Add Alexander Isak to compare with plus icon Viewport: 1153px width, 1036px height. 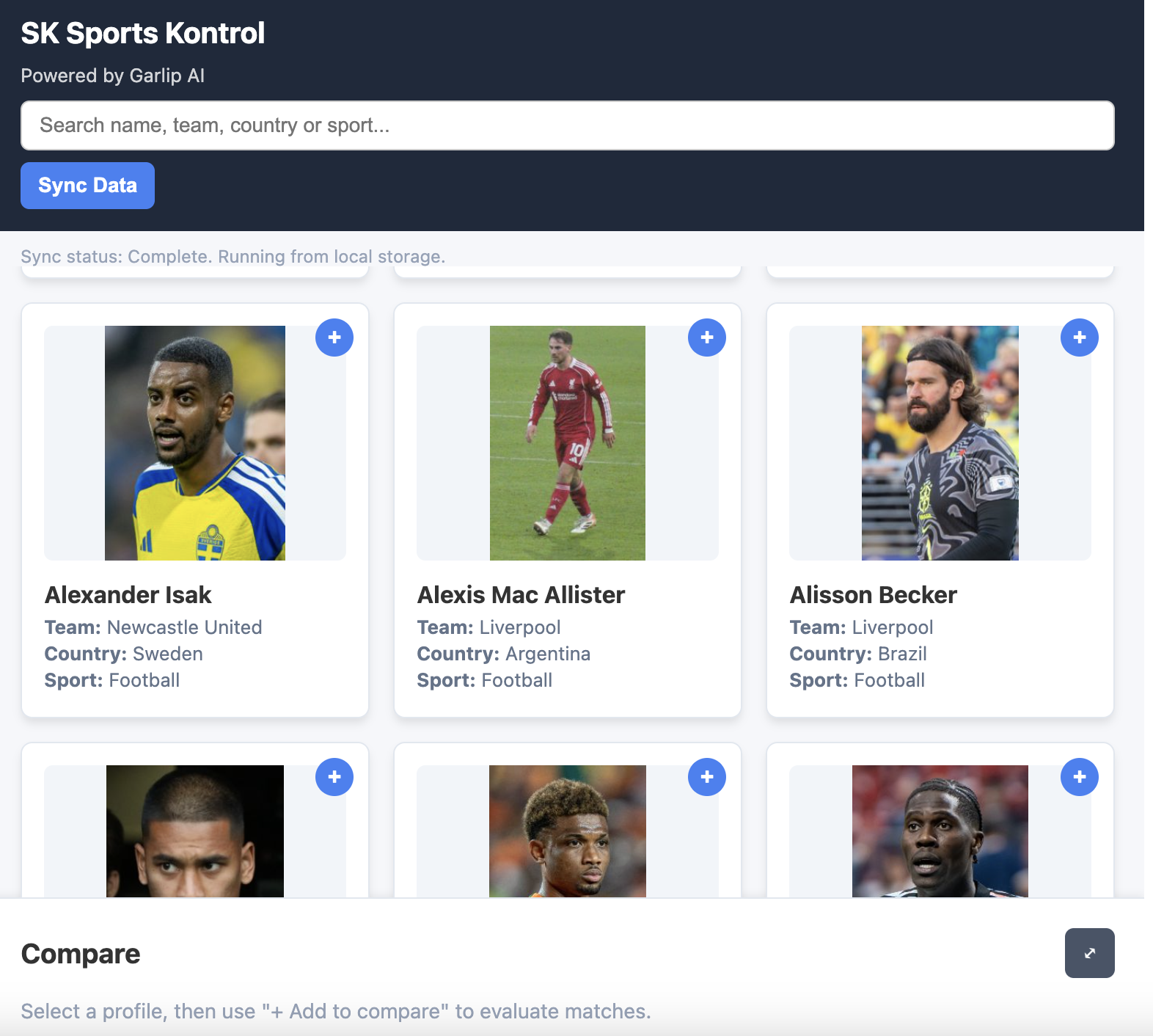[334, 338]
